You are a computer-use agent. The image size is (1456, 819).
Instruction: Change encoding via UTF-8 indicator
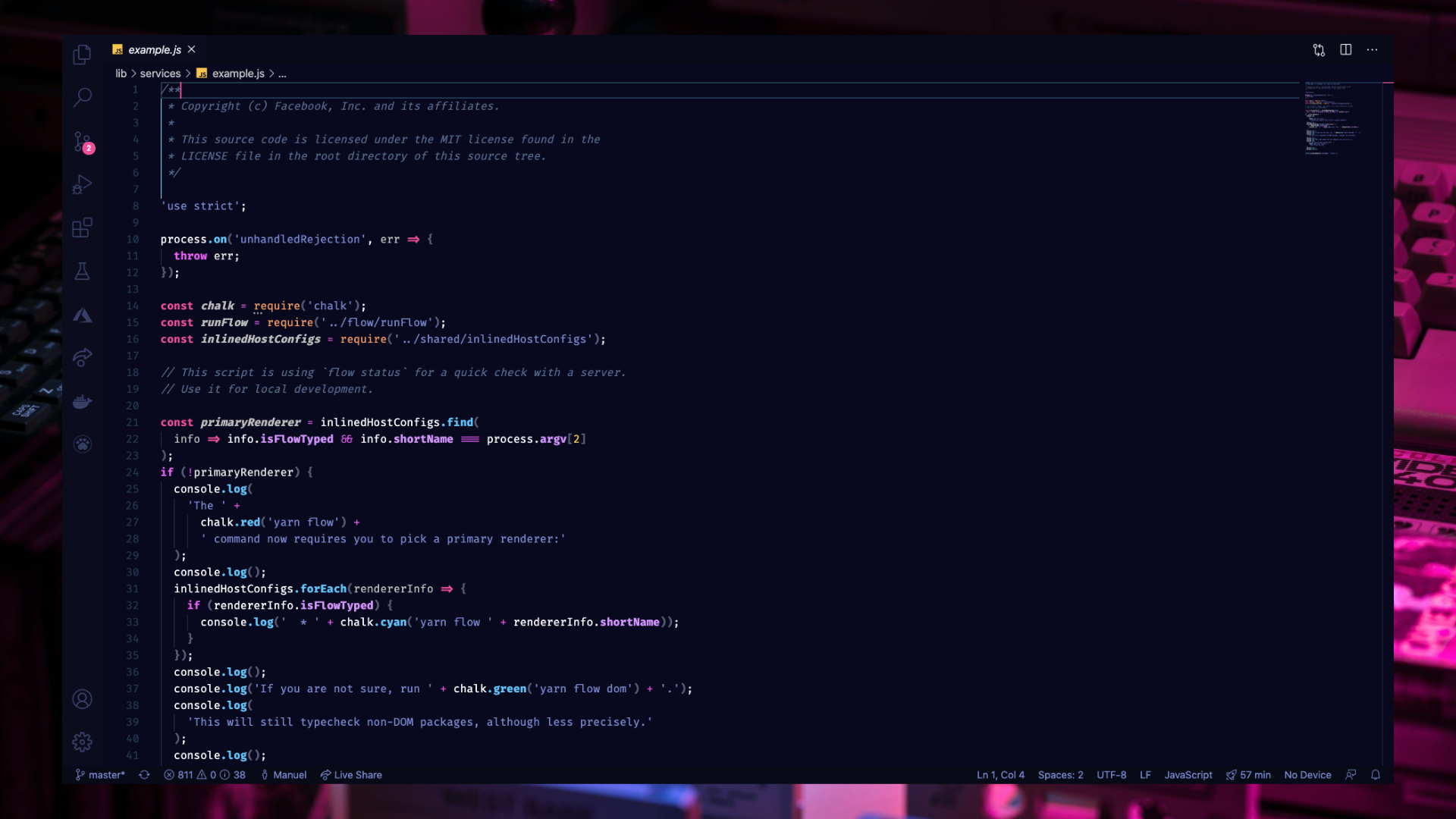pos(1111,775)
